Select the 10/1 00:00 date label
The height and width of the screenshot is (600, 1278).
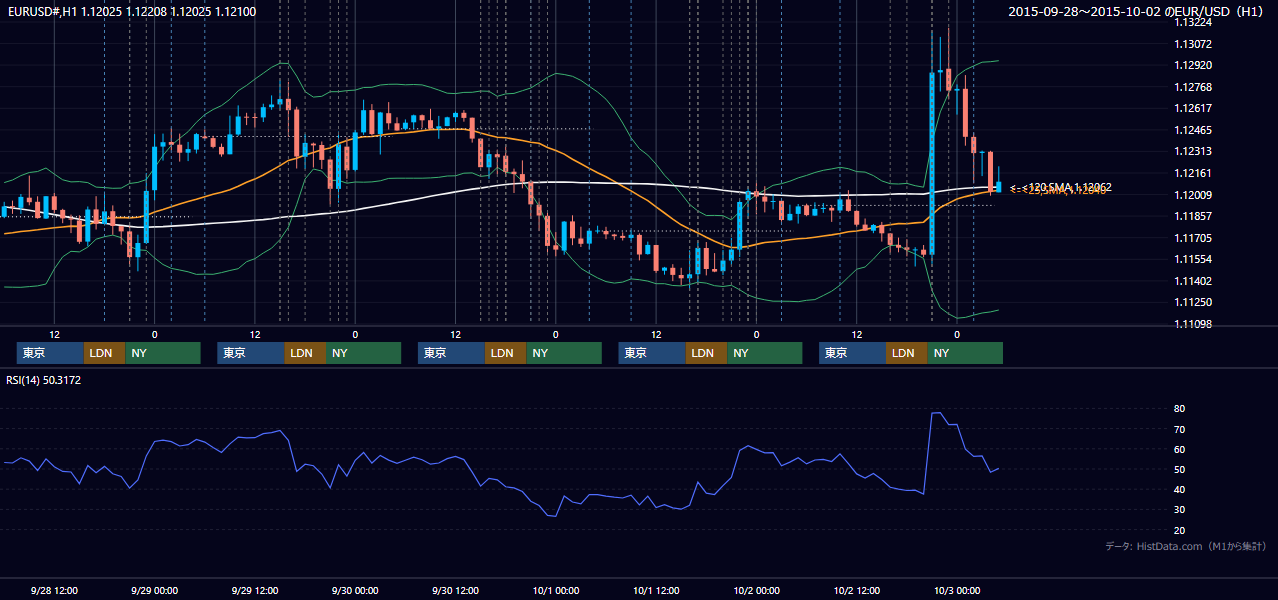coord(555,591)
